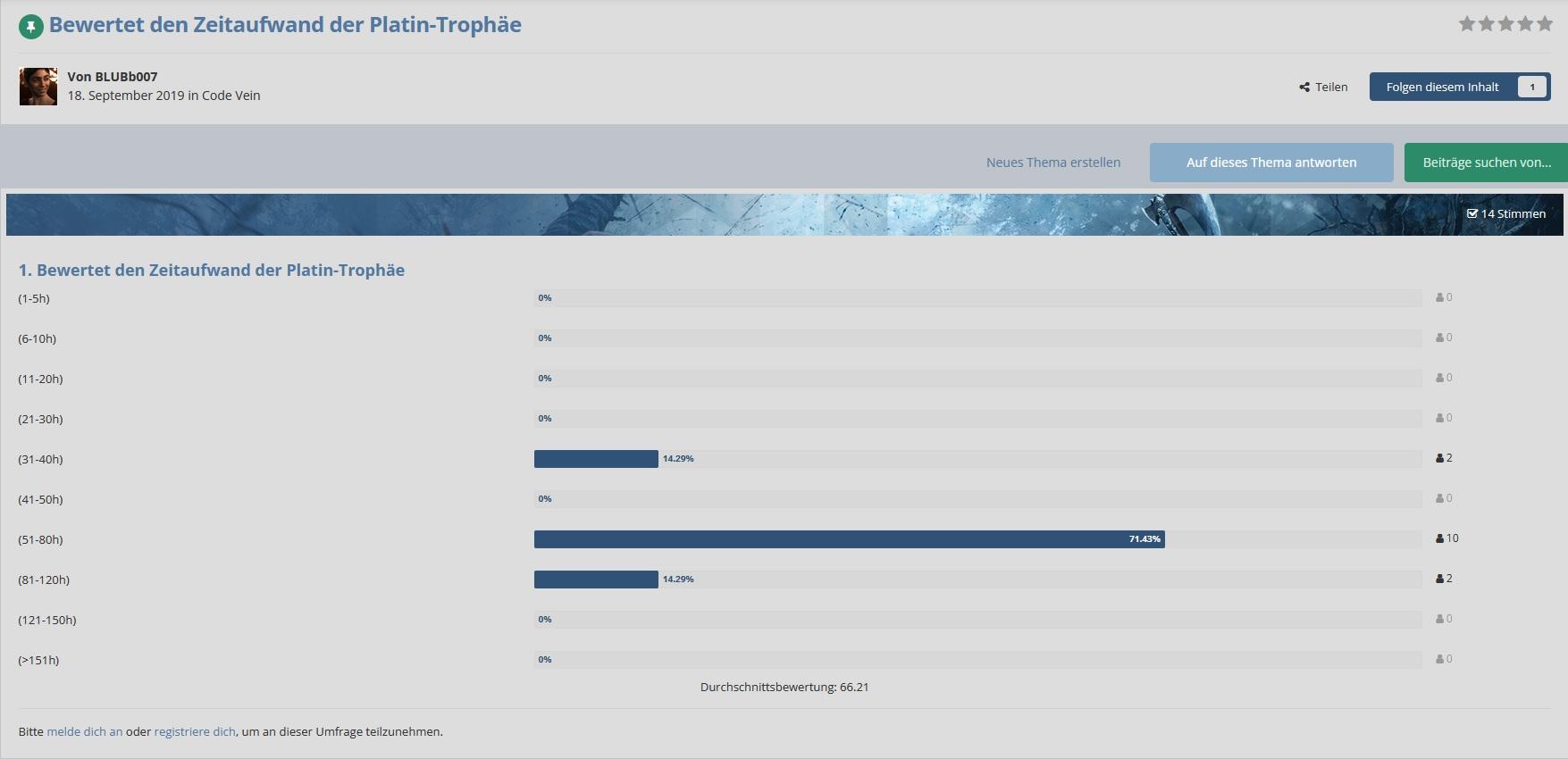This screenshot has height=759, width=1568.
Task: Open Beiträge suchen von... button
Action: click(1486, 163)
